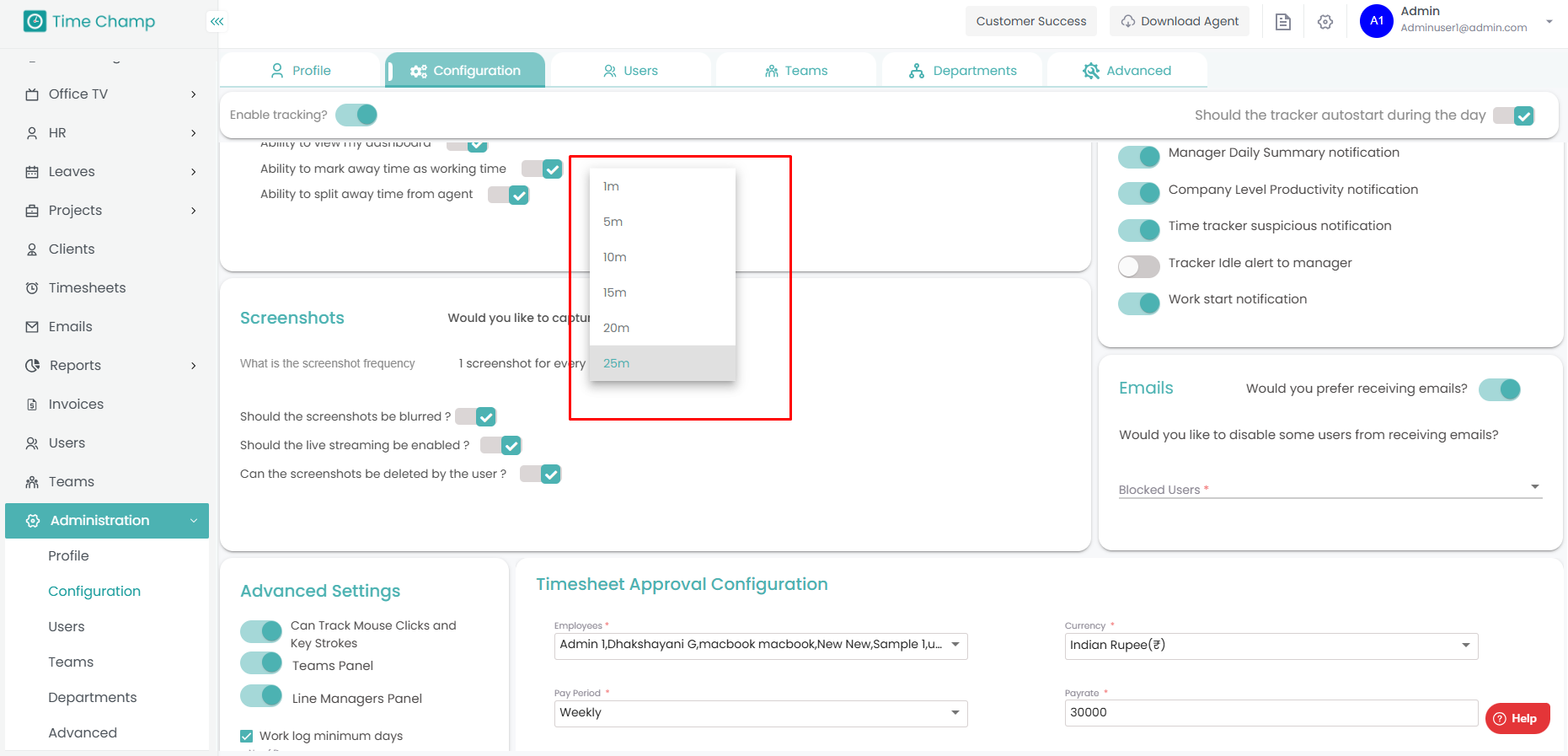Open Profile under Administration in sidebar

pyautogui.click(x=68, y=556)
